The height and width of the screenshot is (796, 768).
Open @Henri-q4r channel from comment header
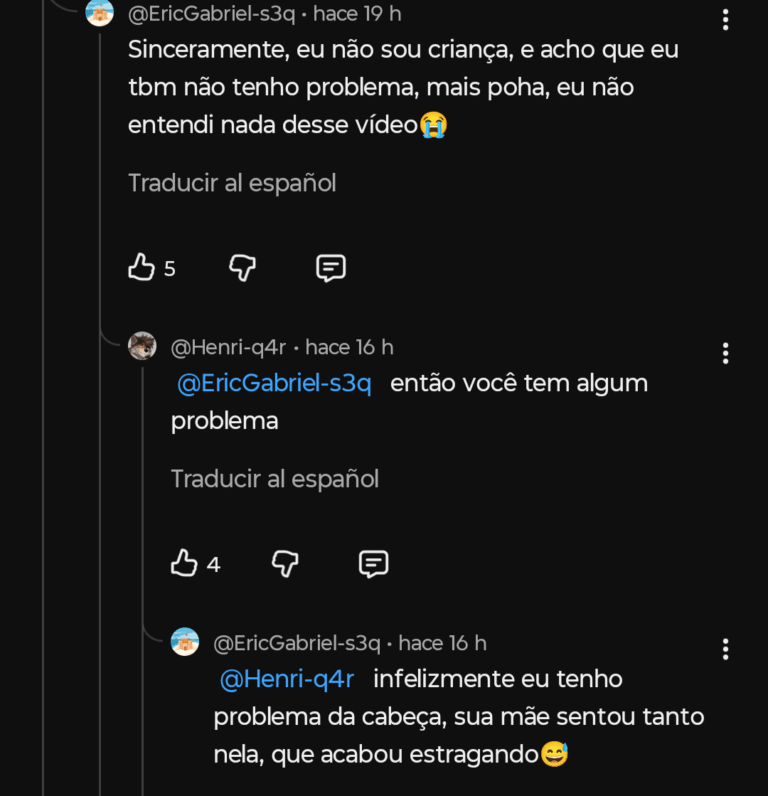pos(229,347)
